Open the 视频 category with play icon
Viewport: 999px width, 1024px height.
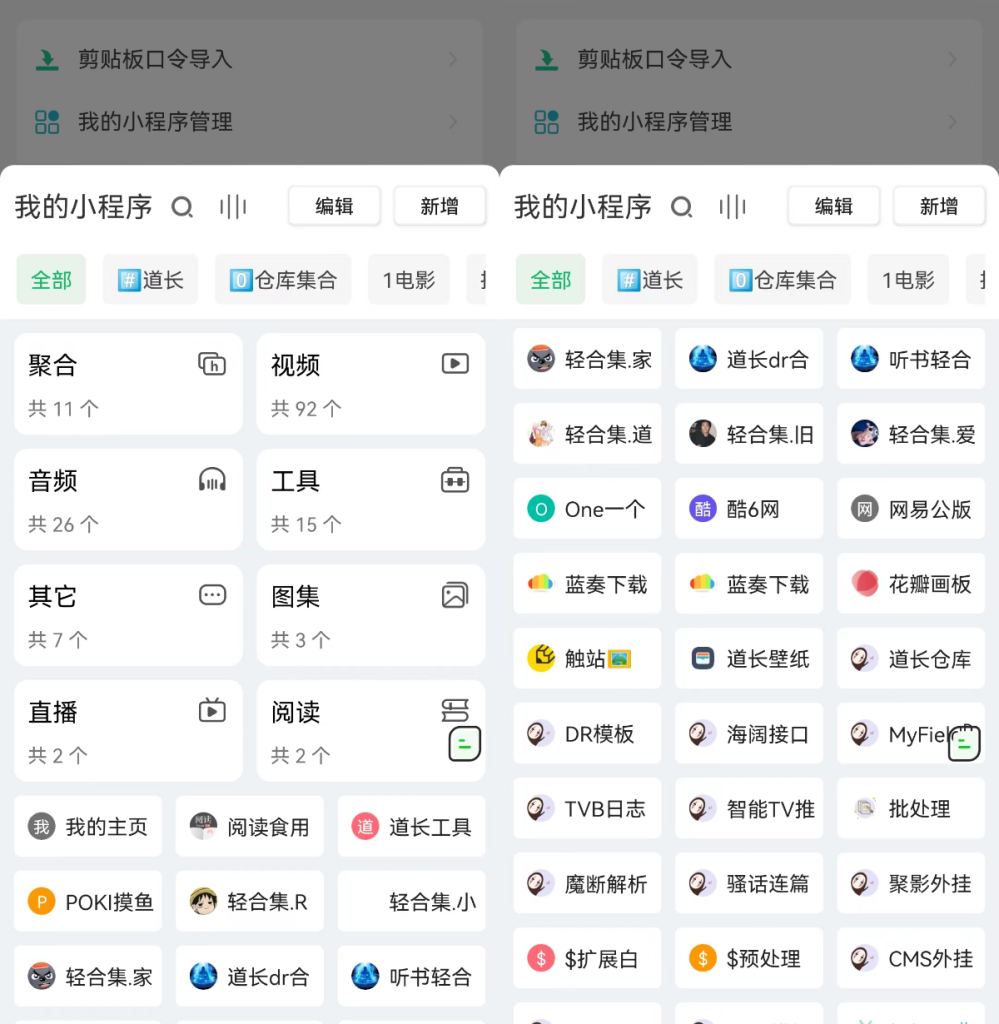click(455, 364)
